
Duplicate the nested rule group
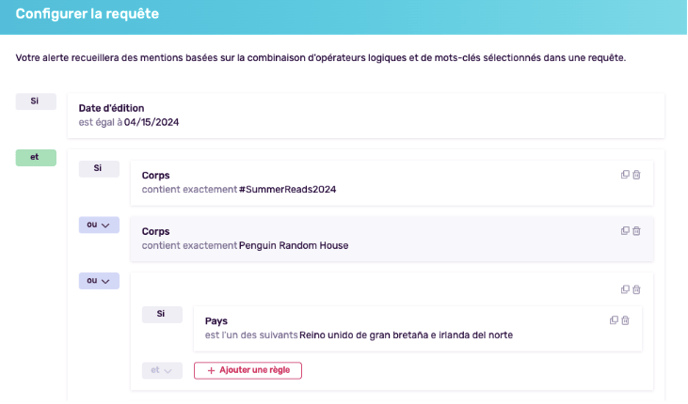point(625,290)
